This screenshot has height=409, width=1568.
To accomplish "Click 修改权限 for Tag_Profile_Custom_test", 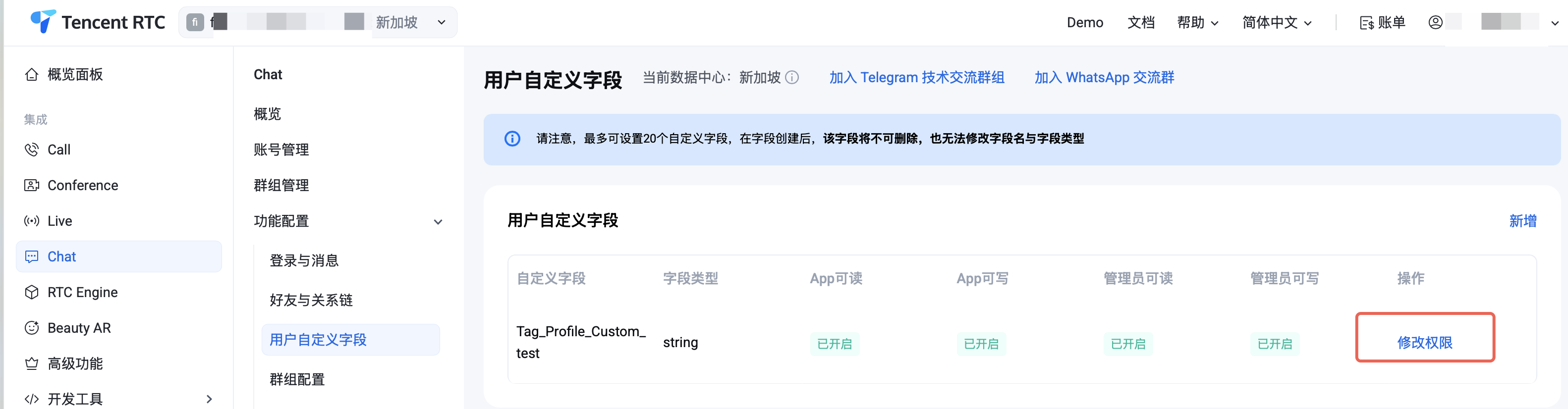I will point(1424,343).
